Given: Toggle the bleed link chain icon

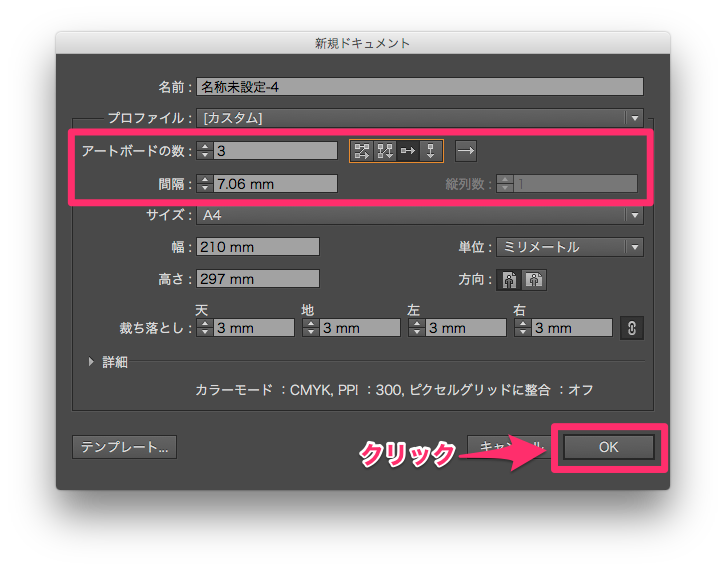Looking at the screenshot, I should click(x=632, y=328).
